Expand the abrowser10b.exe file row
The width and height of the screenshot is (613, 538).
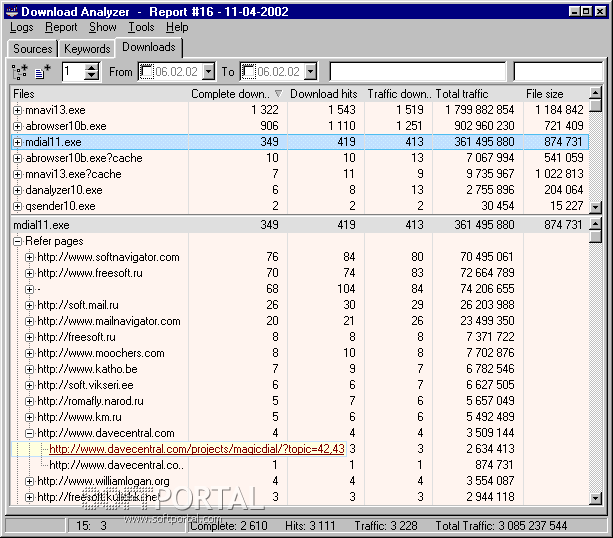[x=17, y=126]
